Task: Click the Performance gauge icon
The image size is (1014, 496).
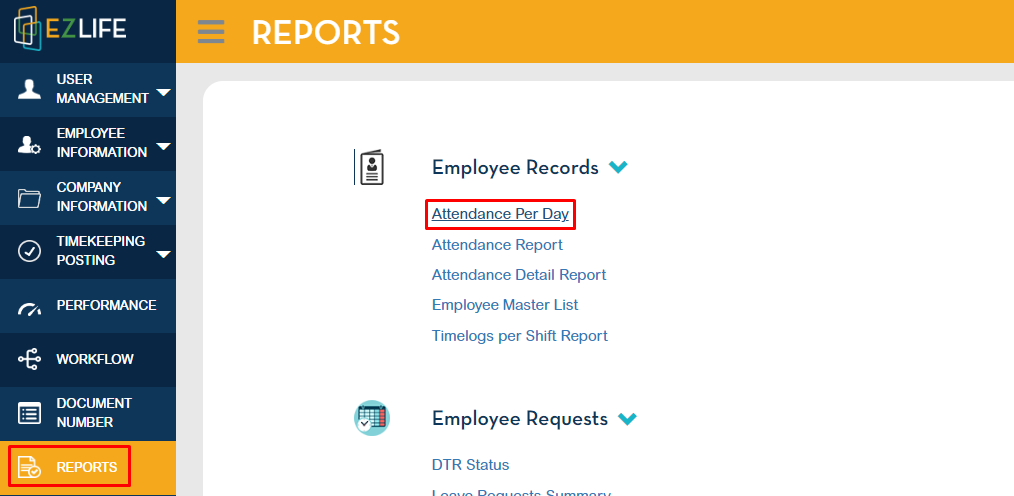Action: tap(29, 308)
